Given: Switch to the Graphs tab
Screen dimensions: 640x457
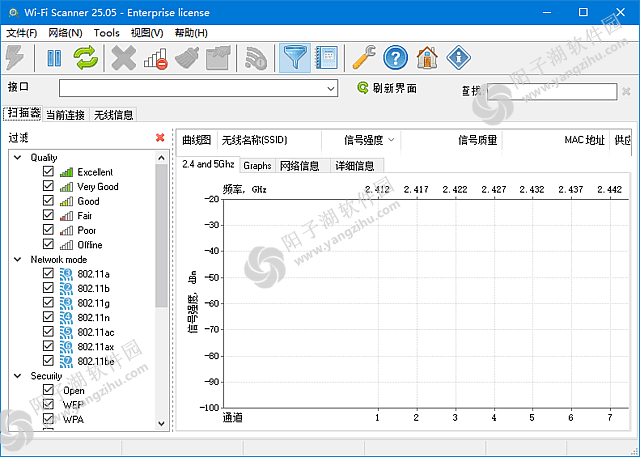Looking at the screenshot, I should coord(257,165).
